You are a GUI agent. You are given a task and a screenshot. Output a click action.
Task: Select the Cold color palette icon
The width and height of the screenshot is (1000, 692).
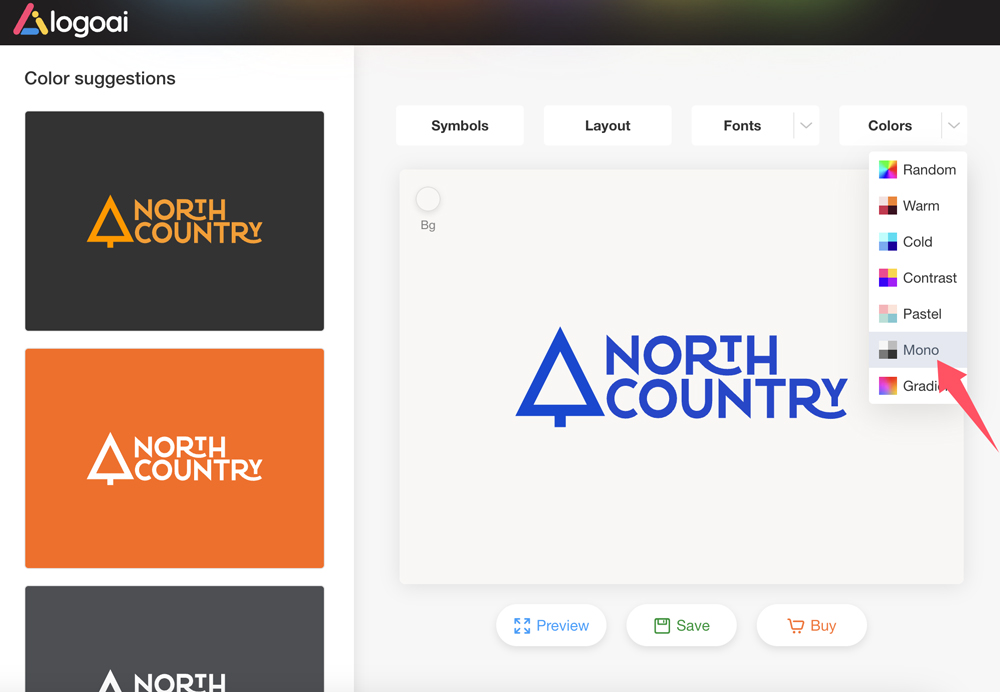click(888, 242)
